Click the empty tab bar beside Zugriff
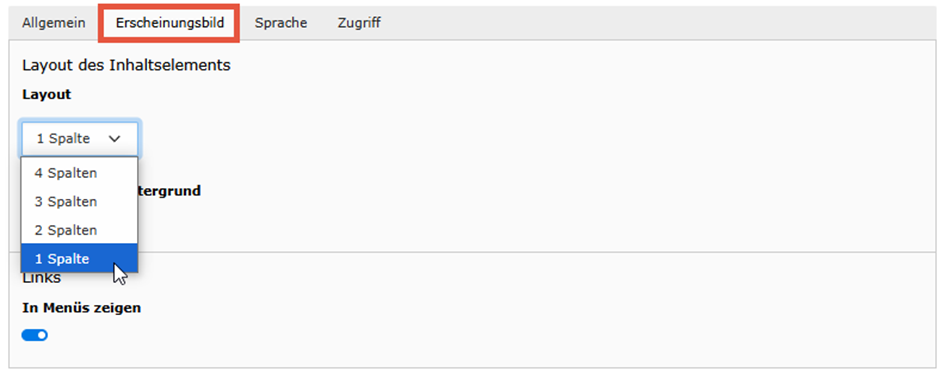Image resolution: width=945 pixels, height=378 pixels. pyautogui.click(x=663, y=23)
